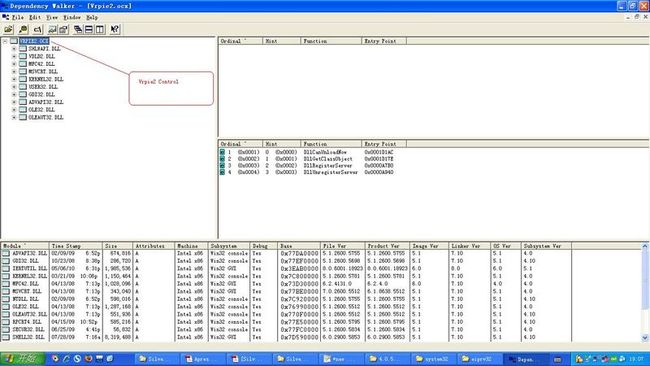Screen dimensions: 650x366
Task: Select VRPIE2.OCX in the module tree
Action: point(34,41)
